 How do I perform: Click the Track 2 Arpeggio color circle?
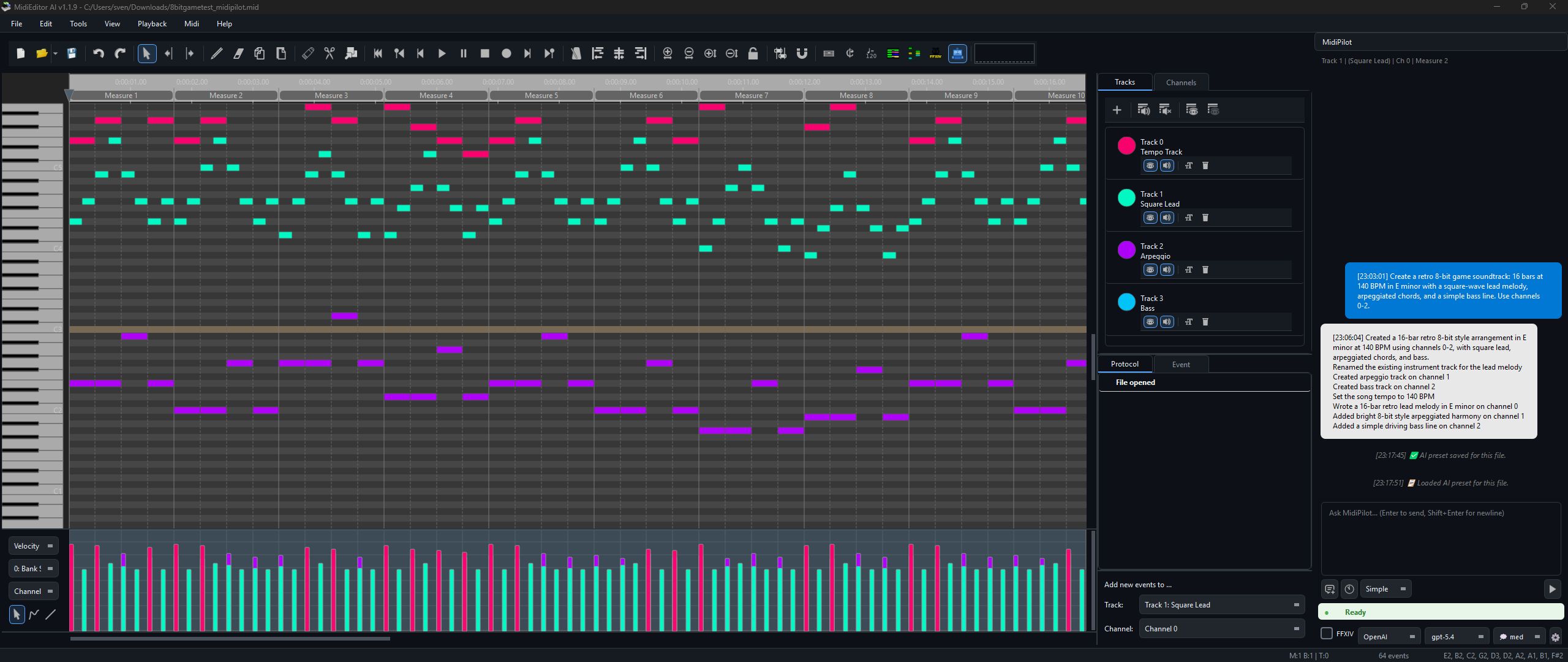click(1126, 250)
